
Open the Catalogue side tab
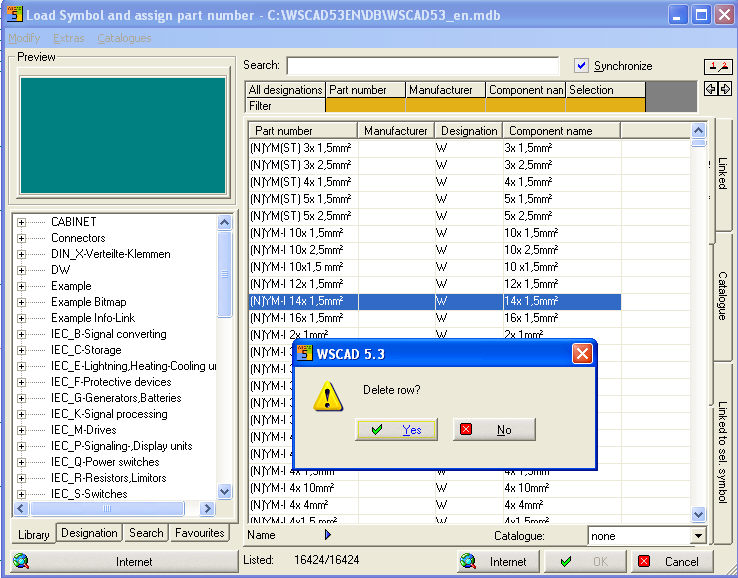click(x=723, y=296)
